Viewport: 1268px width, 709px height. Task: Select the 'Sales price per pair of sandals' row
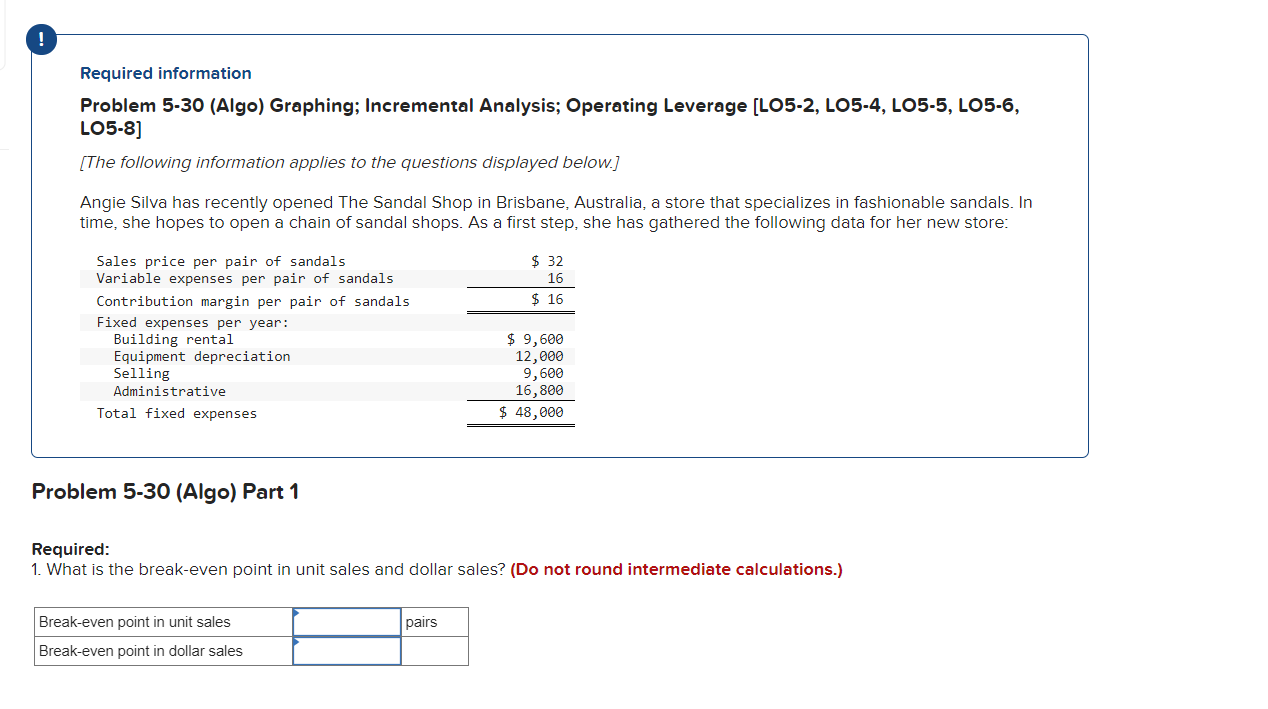220,261
